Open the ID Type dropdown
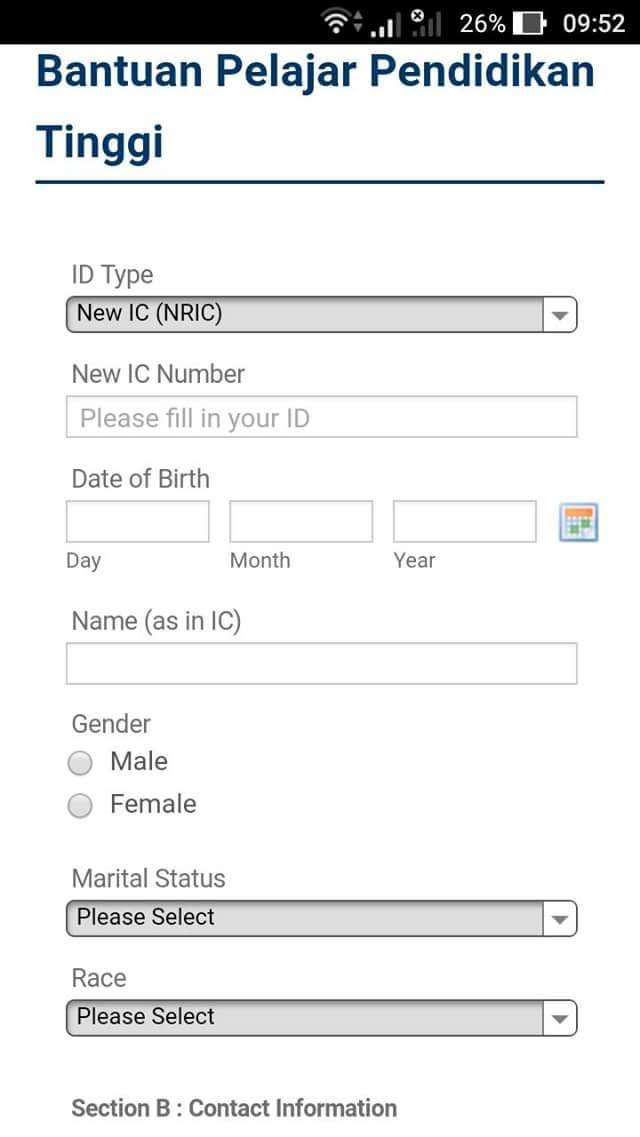 tap(321, 314)
